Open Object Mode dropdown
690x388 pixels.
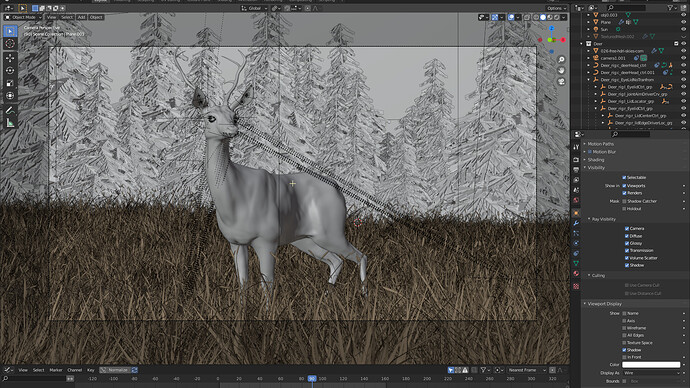[23, 17]
